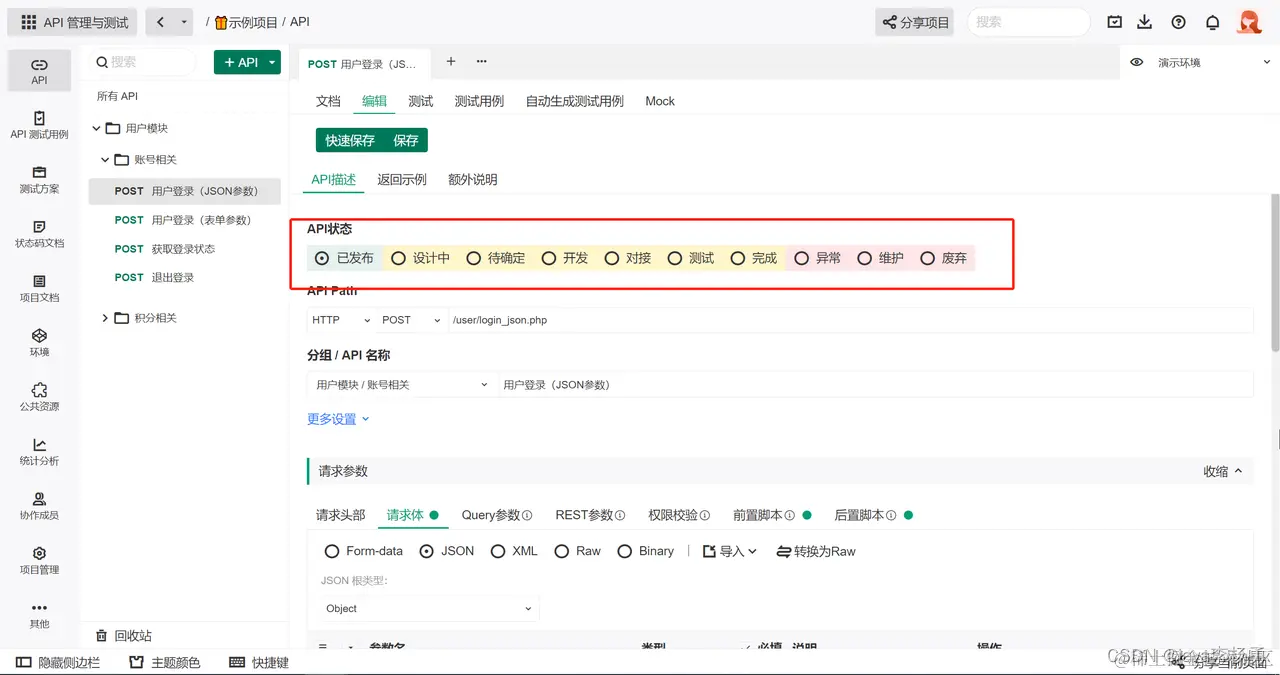Switch to the Mock tab

tap(660, 101)
